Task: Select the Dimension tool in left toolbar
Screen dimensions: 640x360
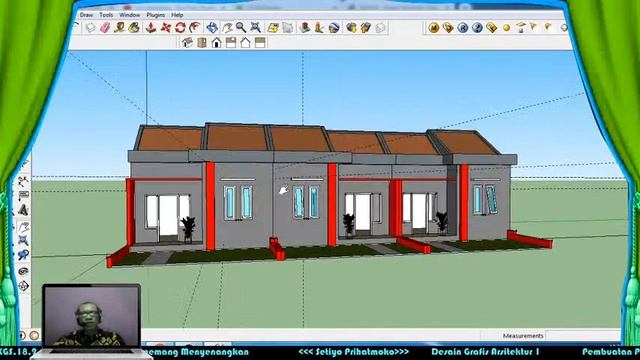Action: coord(23,181)
